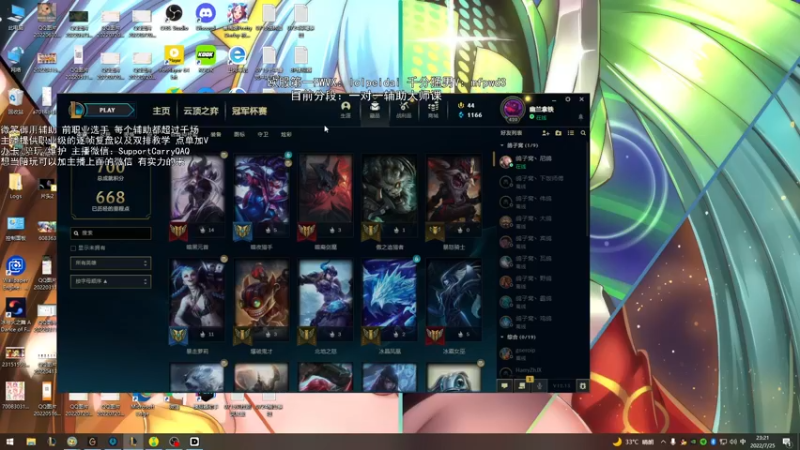Open File Explorer from taskbar
800x450 pixels.
pyautogui.click(x=31, y=441)
